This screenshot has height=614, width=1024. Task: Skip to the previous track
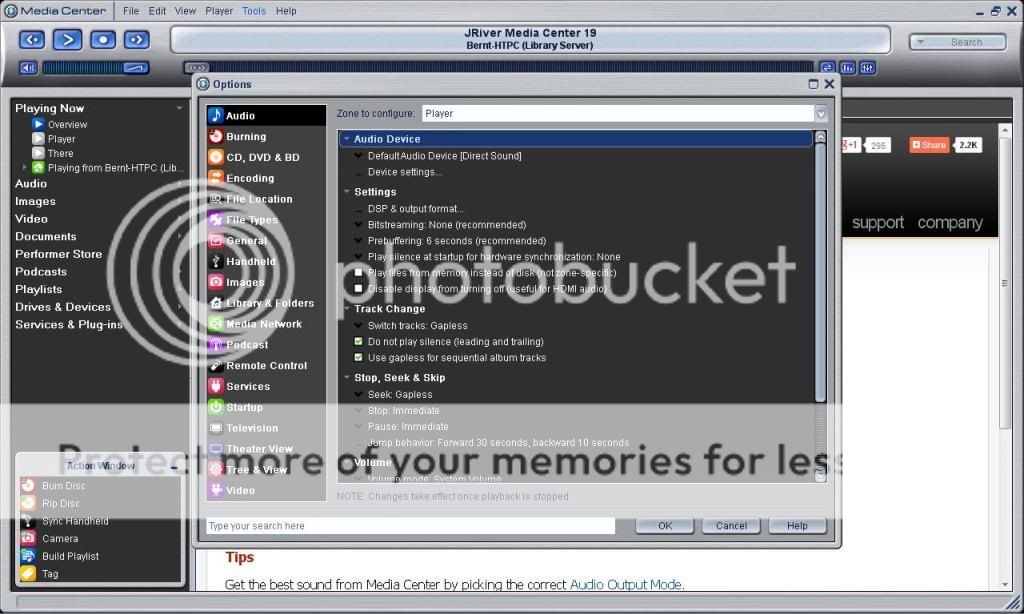pyautogui.click(x=32, y=40)
